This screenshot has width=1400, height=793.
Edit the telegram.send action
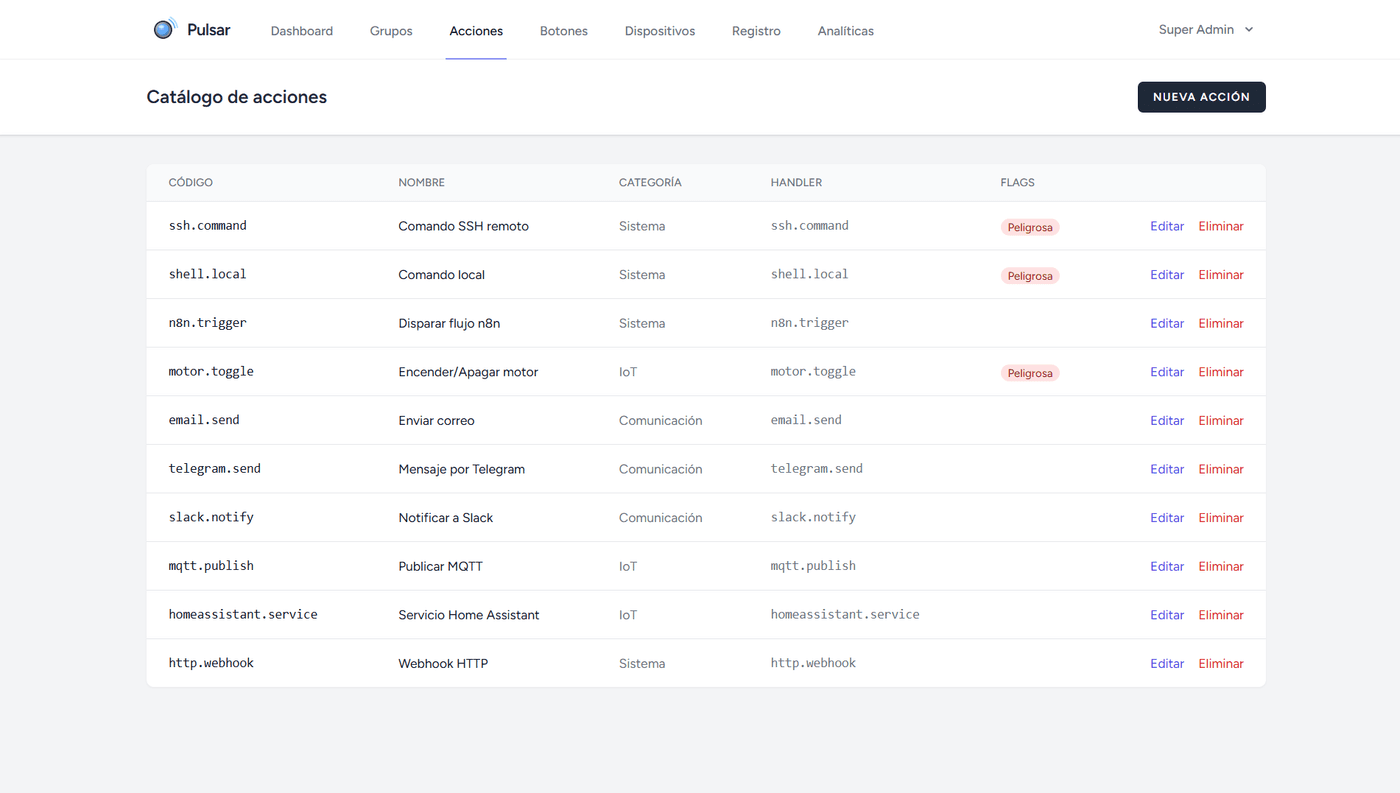[1167, 469]
